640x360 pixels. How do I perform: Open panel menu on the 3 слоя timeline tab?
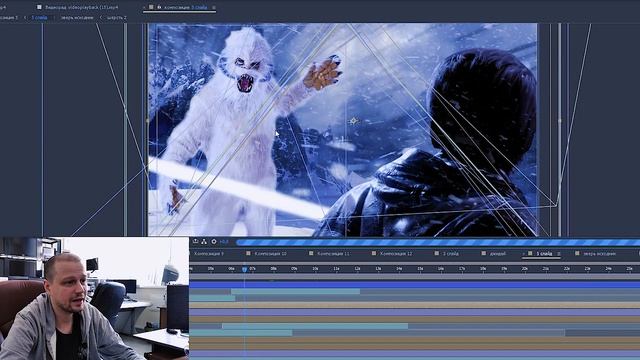559,254
